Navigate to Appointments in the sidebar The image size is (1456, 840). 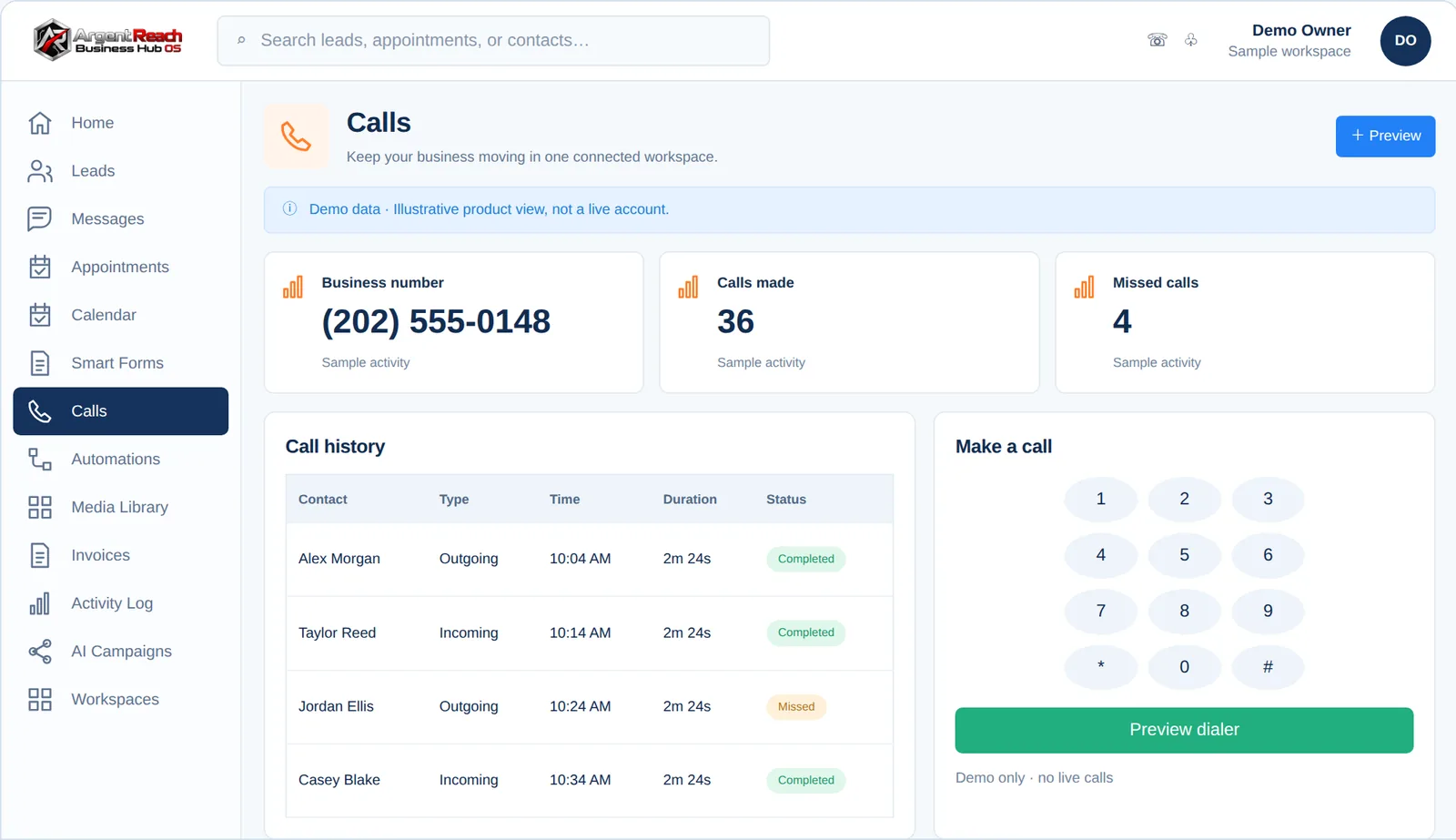click(120, 267)
